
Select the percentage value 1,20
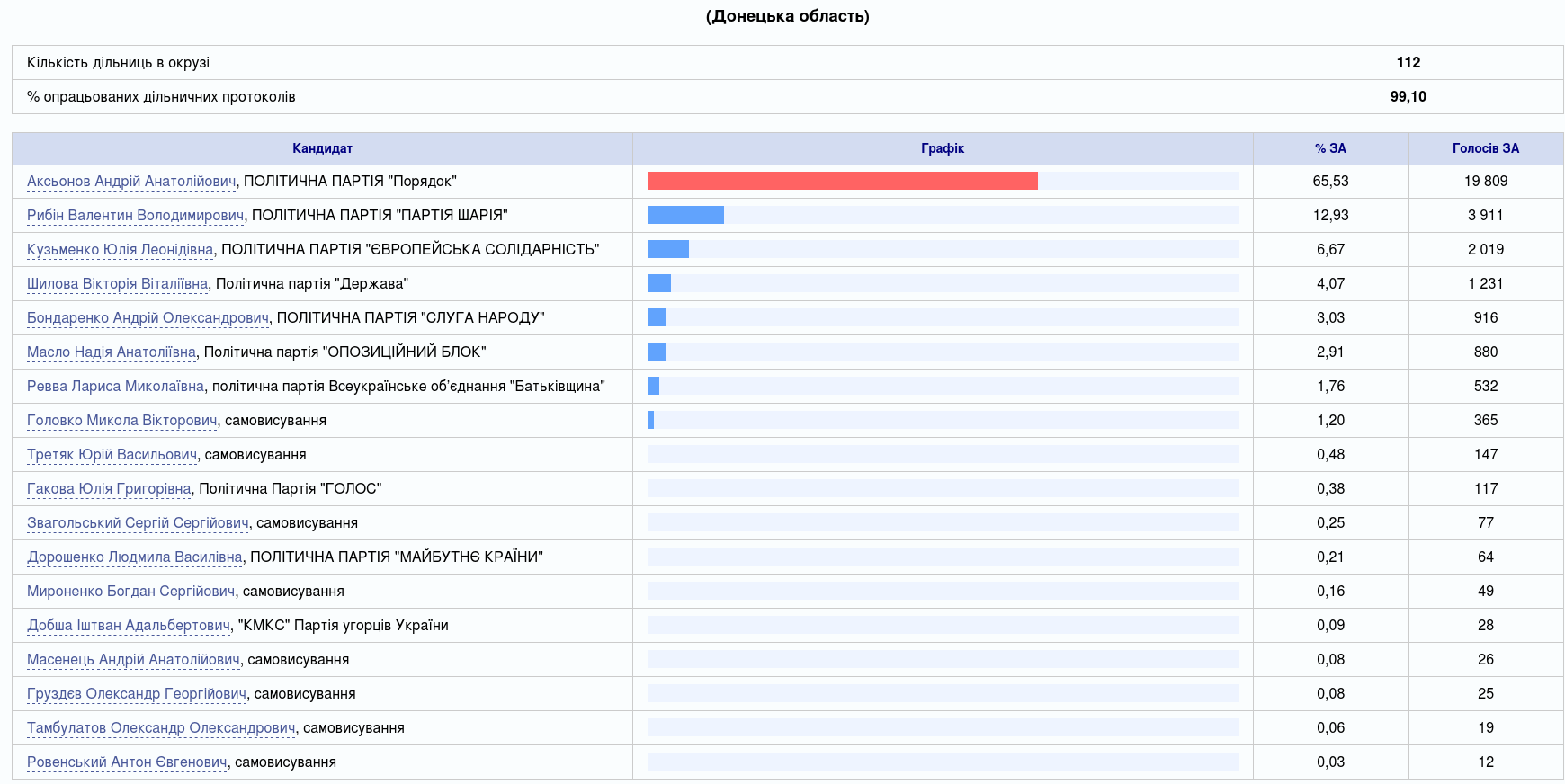point(1330,420)
